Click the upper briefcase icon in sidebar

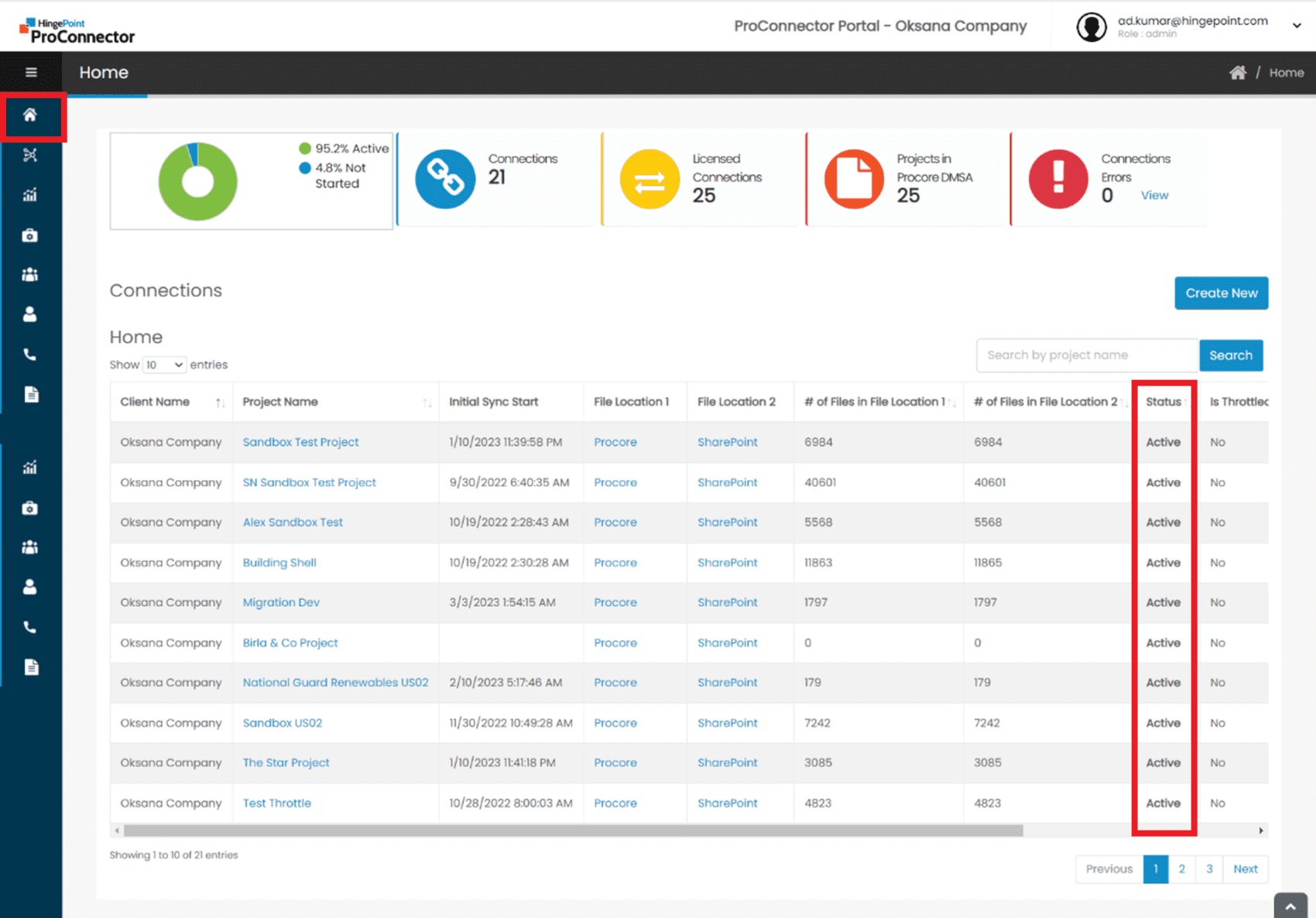click(30, 235)
